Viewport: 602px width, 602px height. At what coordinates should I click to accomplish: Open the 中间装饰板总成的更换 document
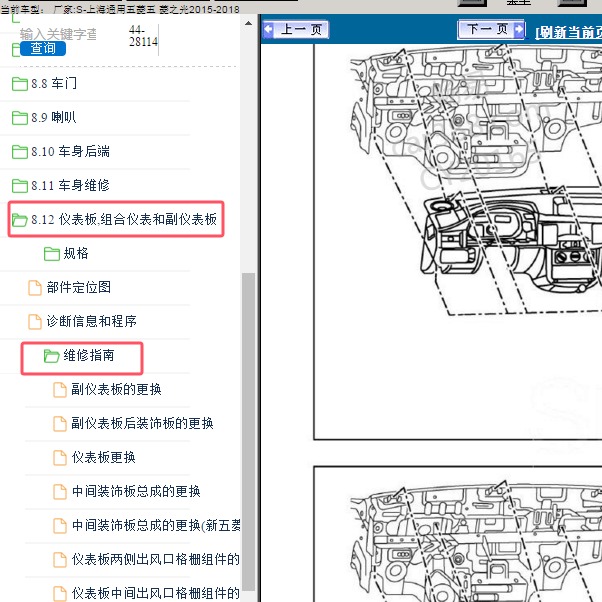[136, 491]
